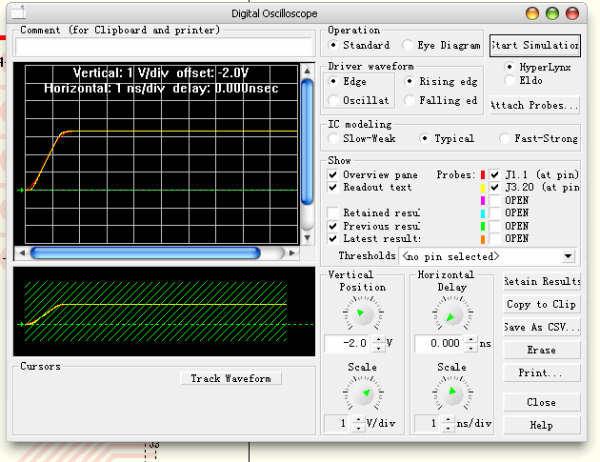
Task: Toggle Overview pane checkbox
Action: [x=333, y=175]
